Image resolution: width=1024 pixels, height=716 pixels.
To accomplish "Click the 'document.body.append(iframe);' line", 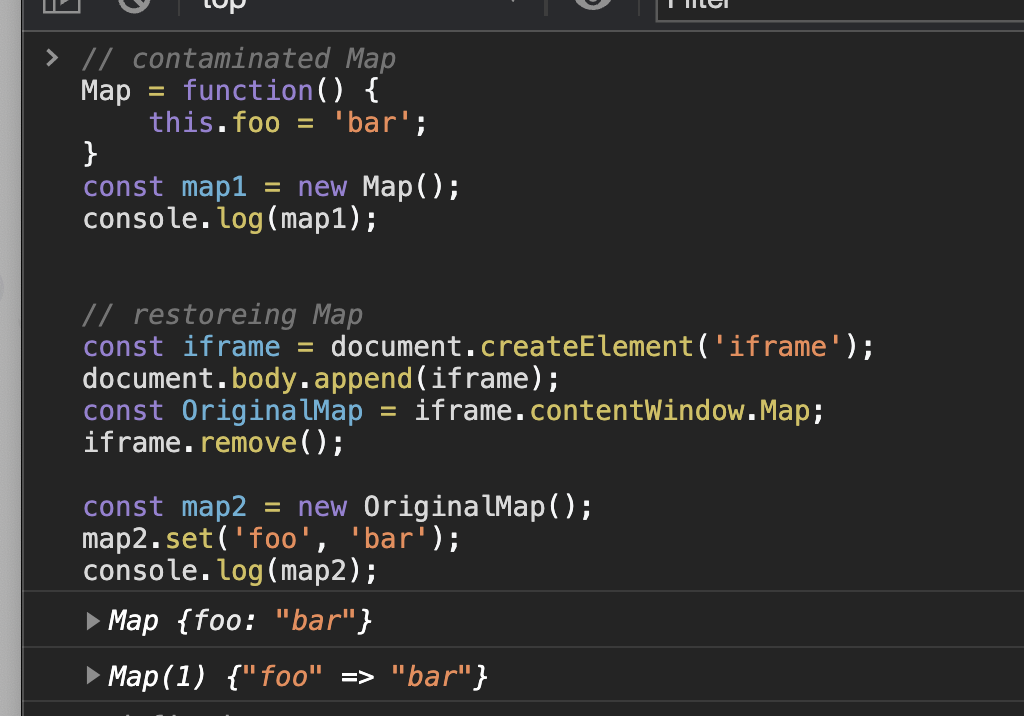I will [321, 379].
